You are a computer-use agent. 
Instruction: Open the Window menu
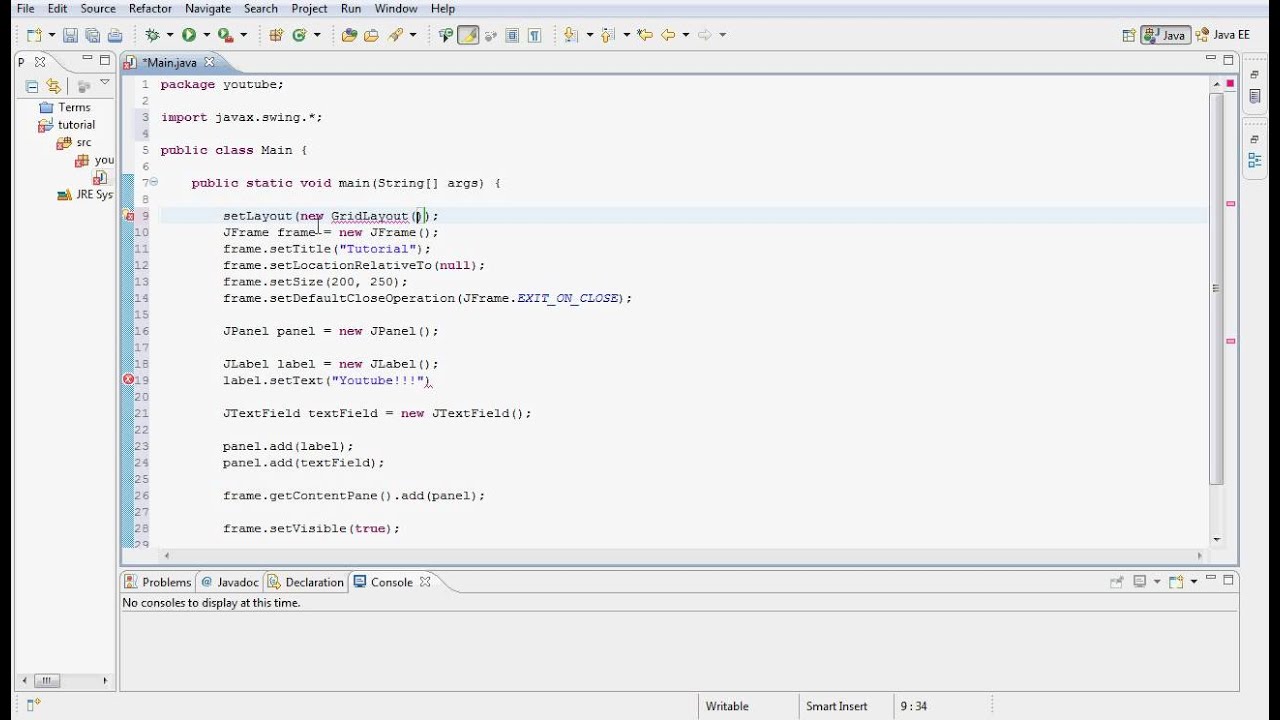tap(396, 9)
